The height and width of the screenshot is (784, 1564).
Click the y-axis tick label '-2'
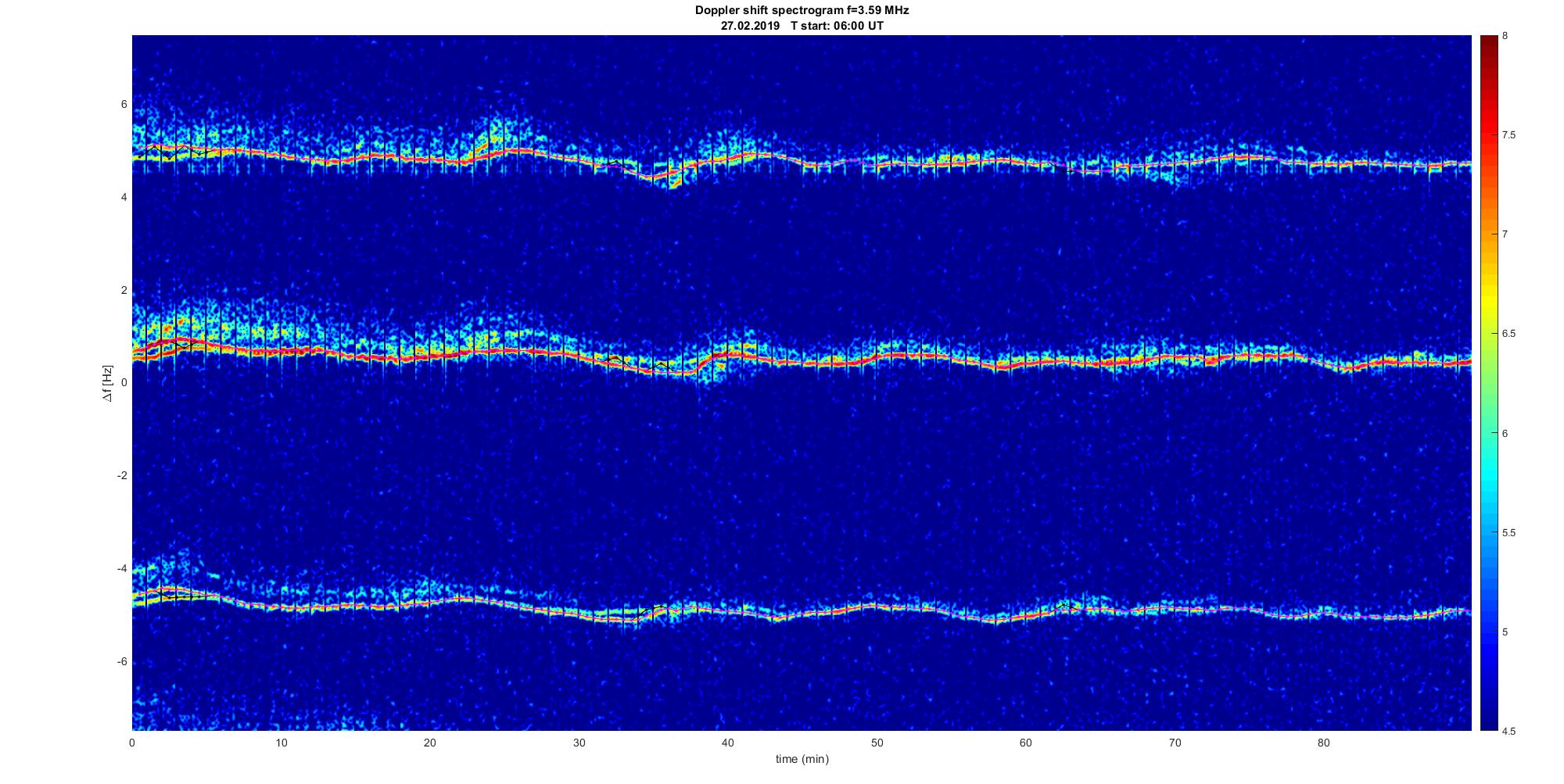click(121, 476)
